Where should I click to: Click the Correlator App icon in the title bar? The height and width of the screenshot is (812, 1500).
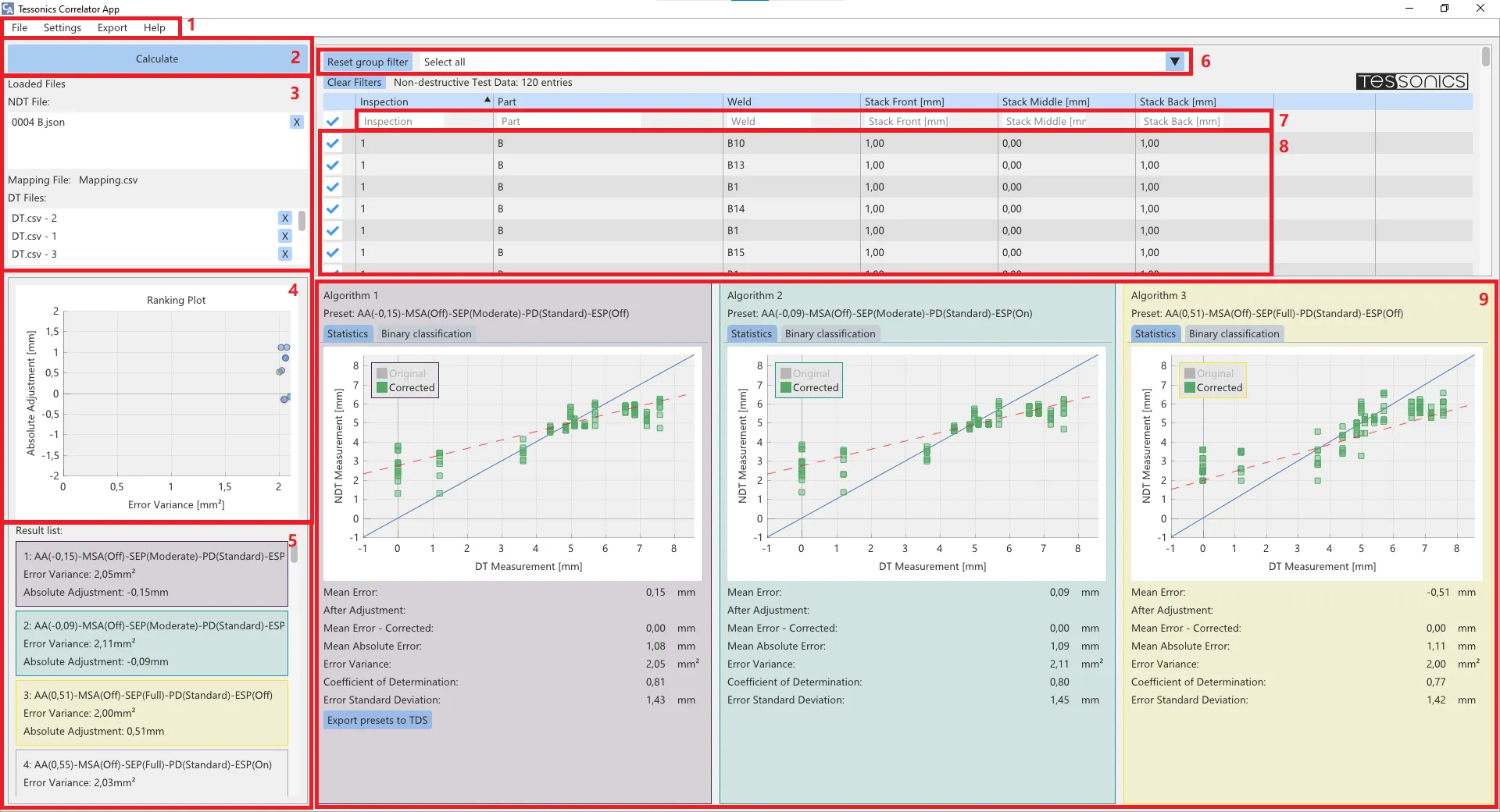pos(9,9)
